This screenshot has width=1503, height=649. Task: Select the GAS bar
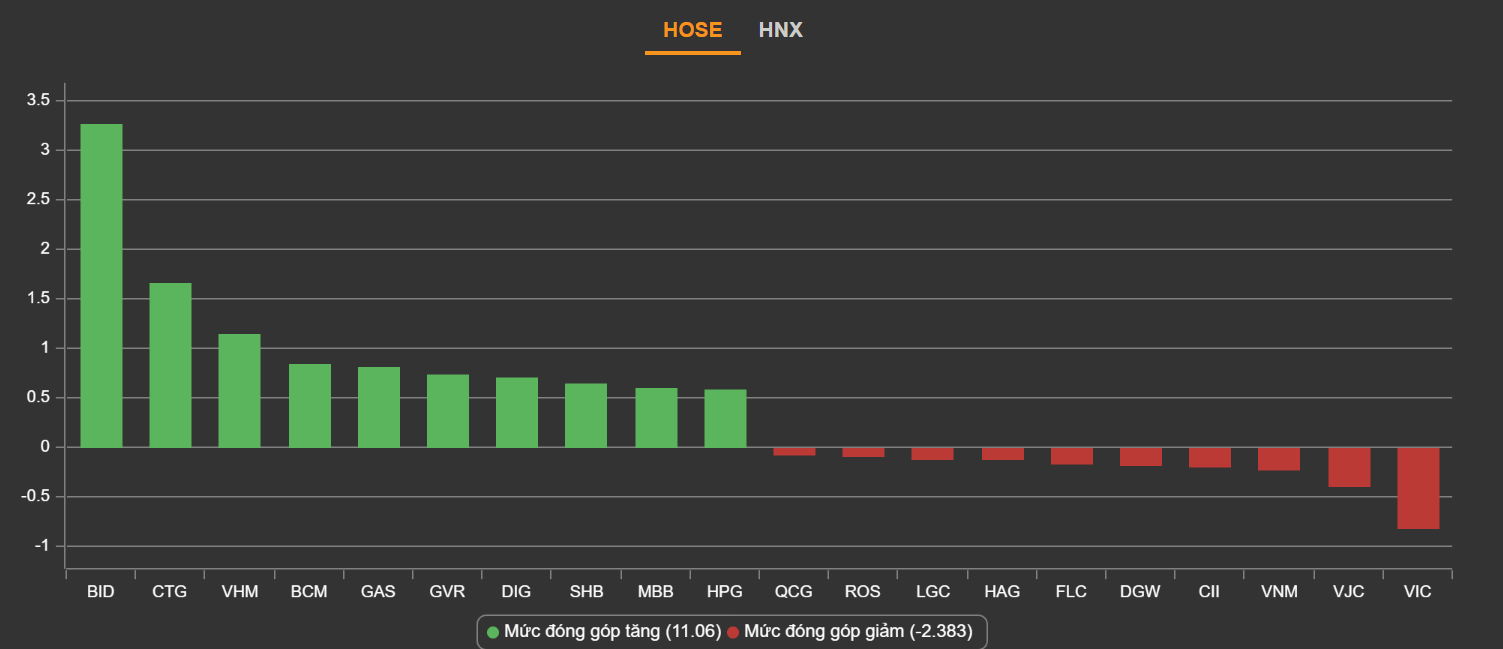coord(378,407)
